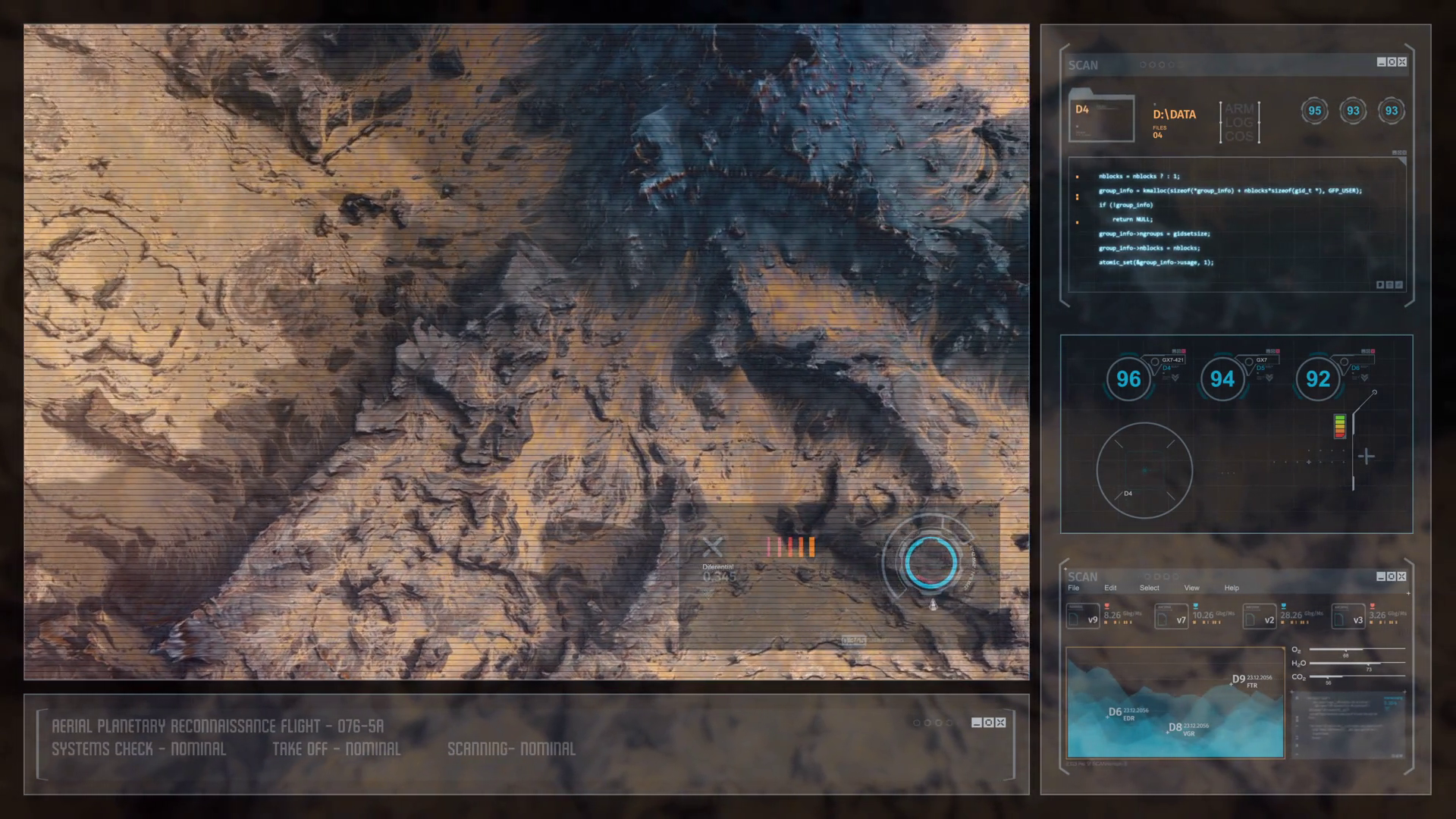
Task: Open the View menu in the SCAN window
Action: pos(1191,588)
